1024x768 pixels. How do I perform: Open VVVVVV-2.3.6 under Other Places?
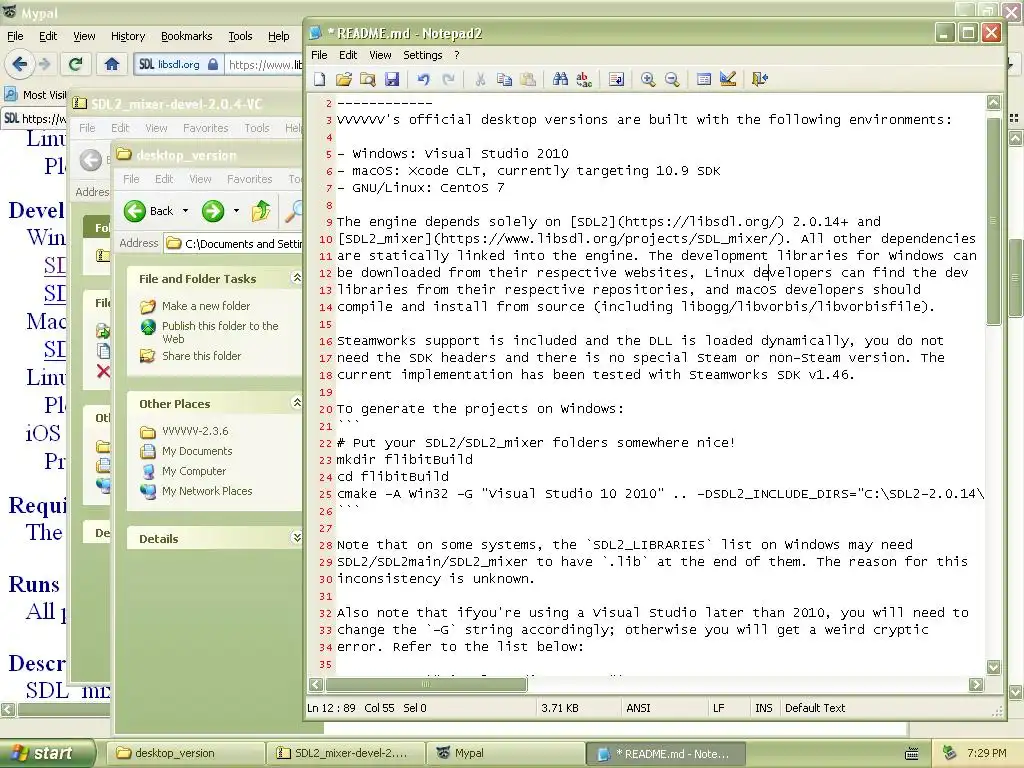tap(195, 431)
